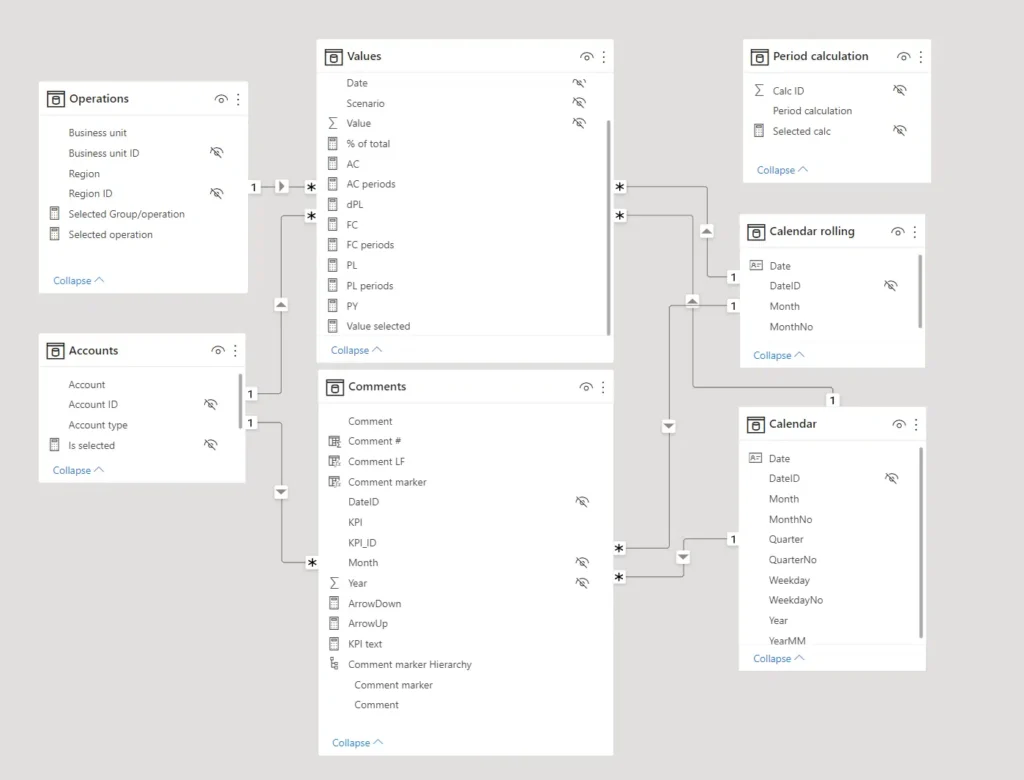Screen dimensions: 1024x780
Task: Toggle visibility of the Operations table
Action: (221, 99)
